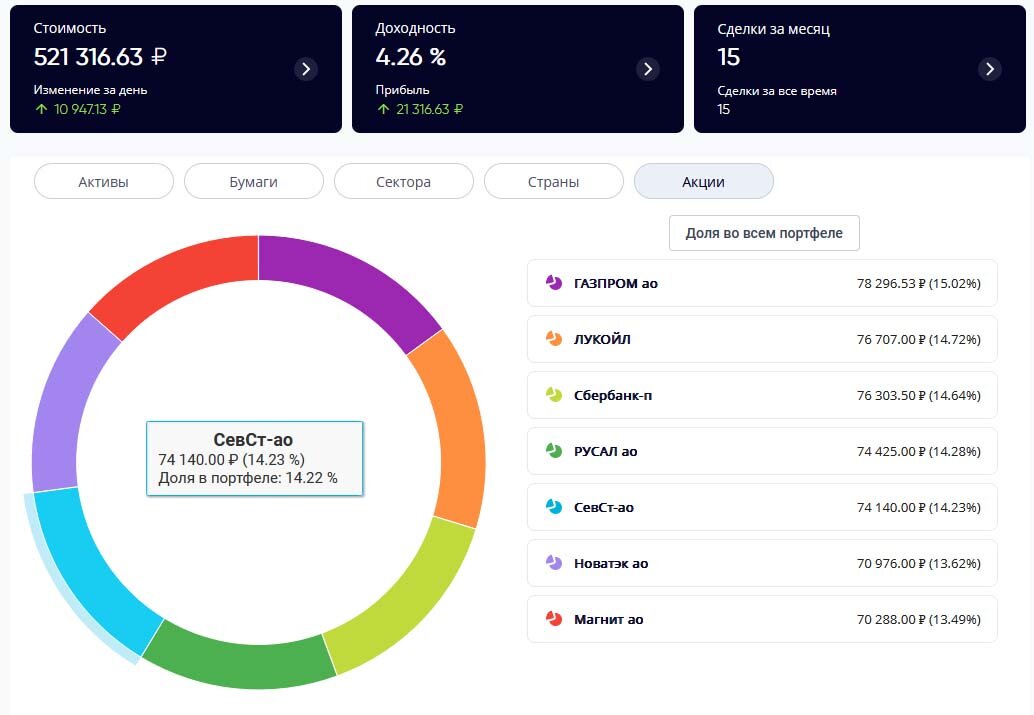This screenshot has width=1034, height=715.
Task: Select the Акции tab
Action: (704, 181)
